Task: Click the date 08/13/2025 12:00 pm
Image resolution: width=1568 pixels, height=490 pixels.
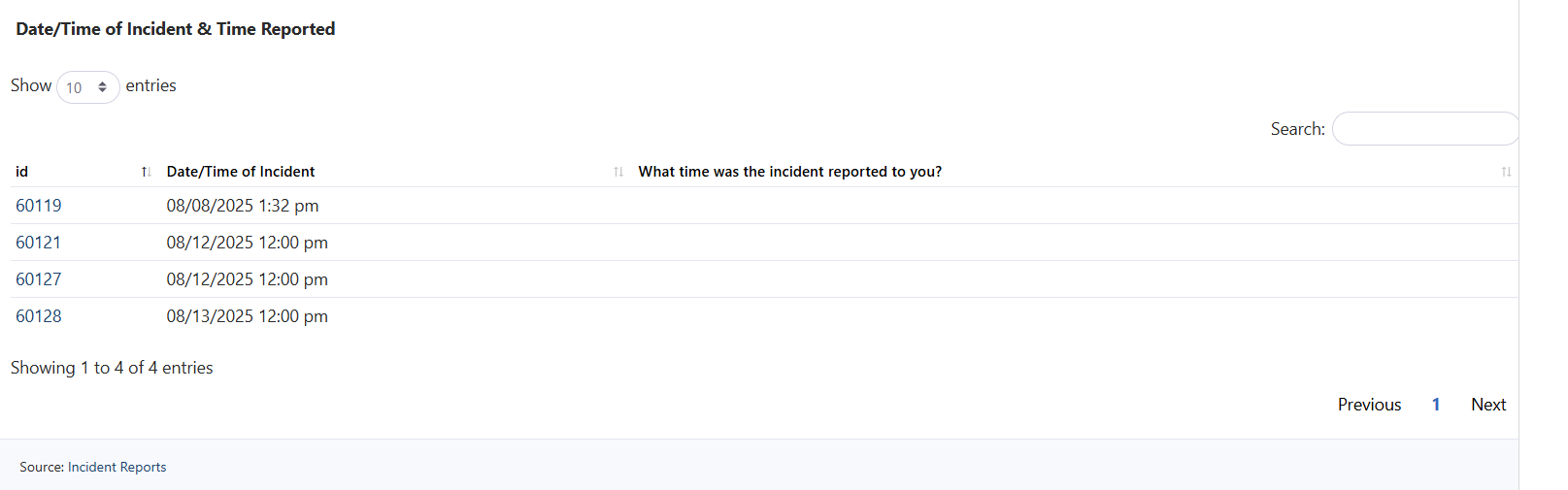Action: pos(247,316)
